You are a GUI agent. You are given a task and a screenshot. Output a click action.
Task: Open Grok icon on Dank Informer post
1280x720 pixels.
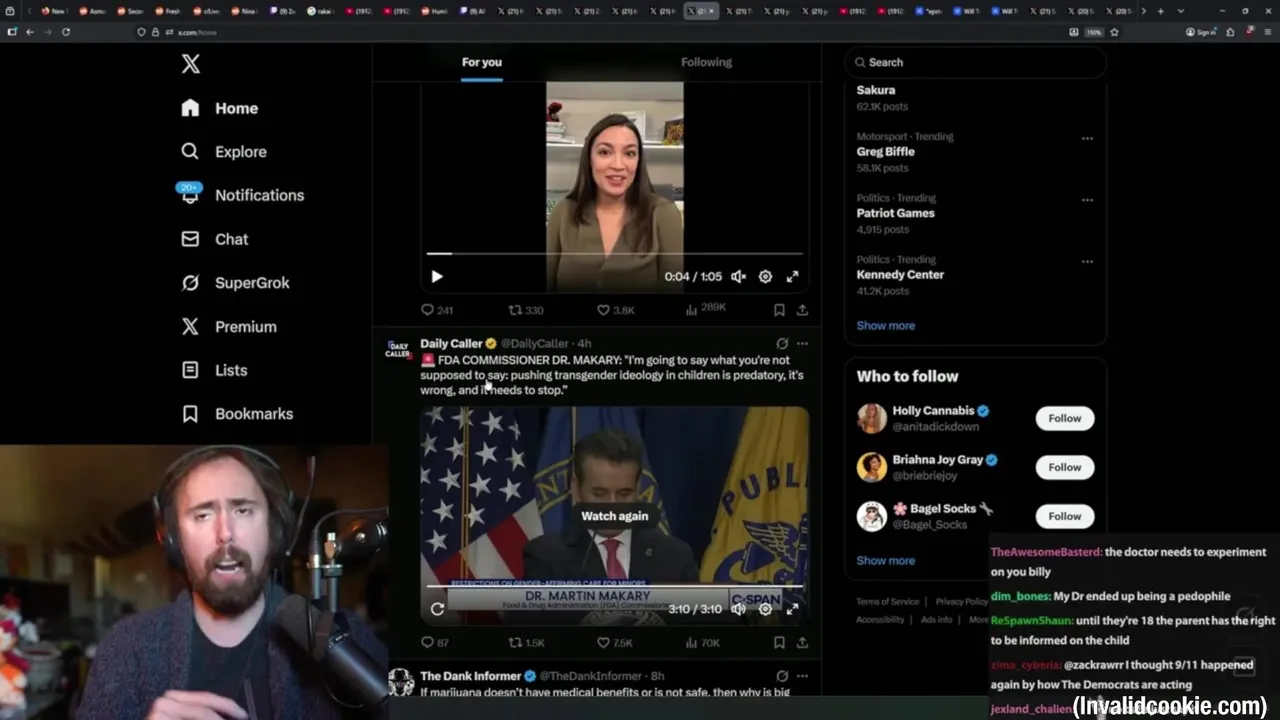(x=782, y=676)
